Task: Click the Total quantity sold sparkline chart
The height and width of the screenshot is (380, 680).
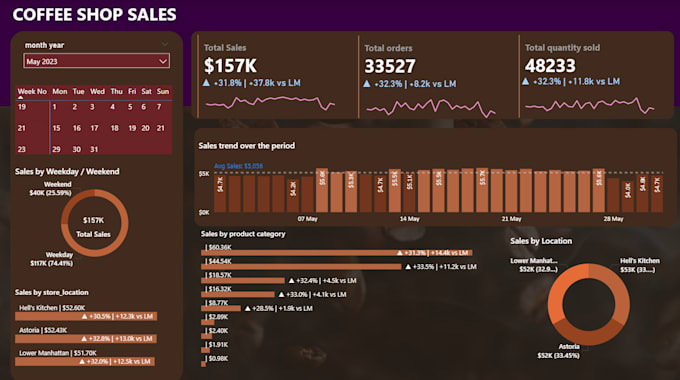Action: click(x=590, y=105)
